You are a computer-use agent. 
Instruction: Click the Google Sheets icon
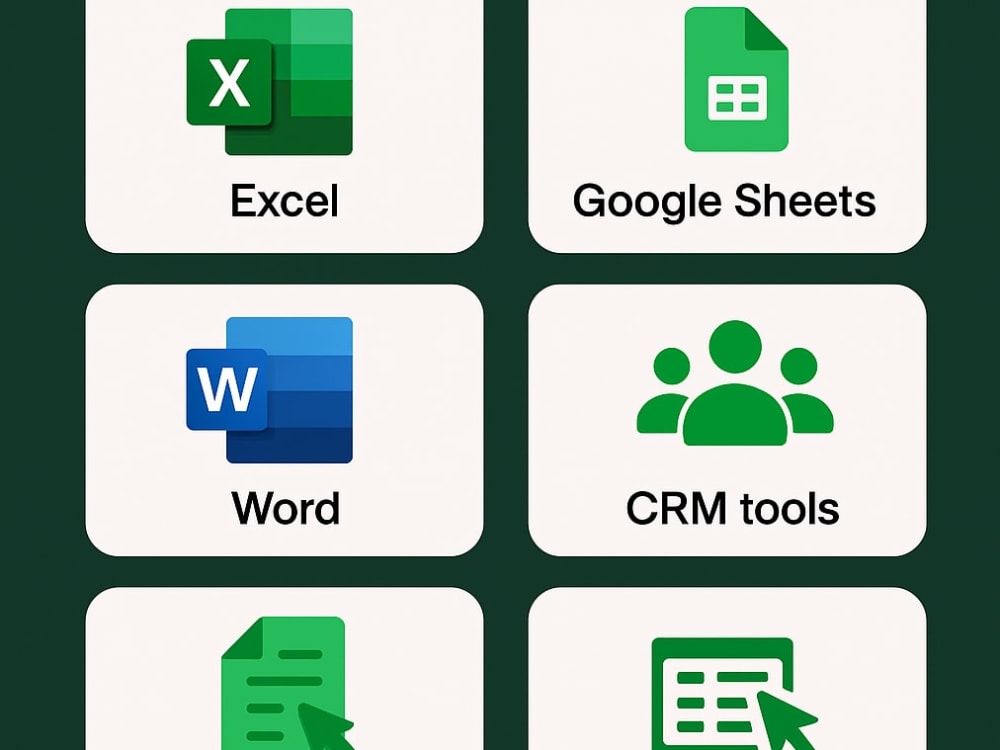click(736, 80)
